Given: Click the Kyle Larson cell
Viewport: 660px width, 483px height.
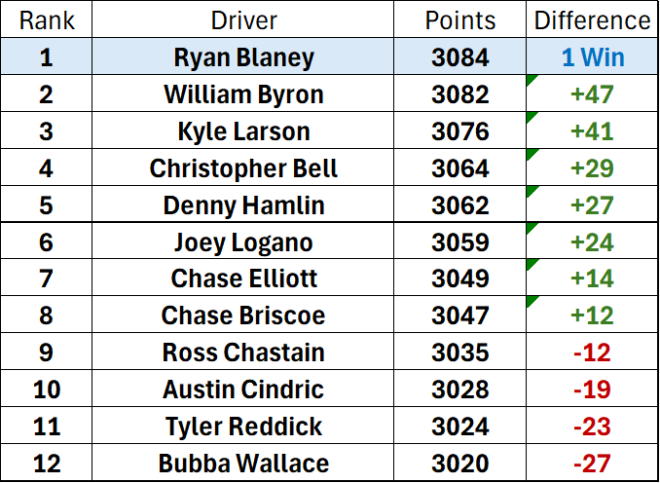Looking at the screenshot, I should tap(244, 132).
